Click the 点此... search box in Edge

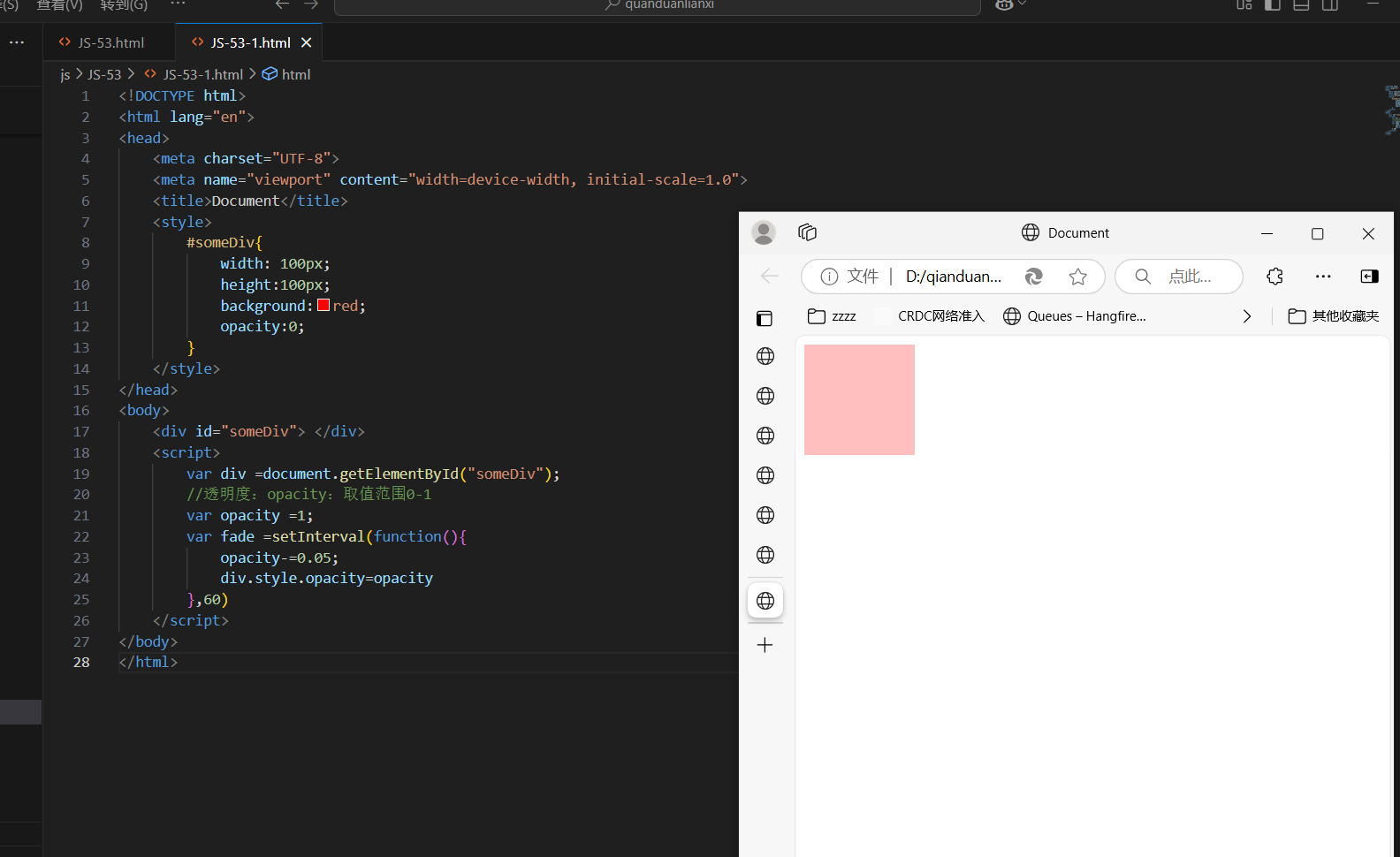point(1178,277)
